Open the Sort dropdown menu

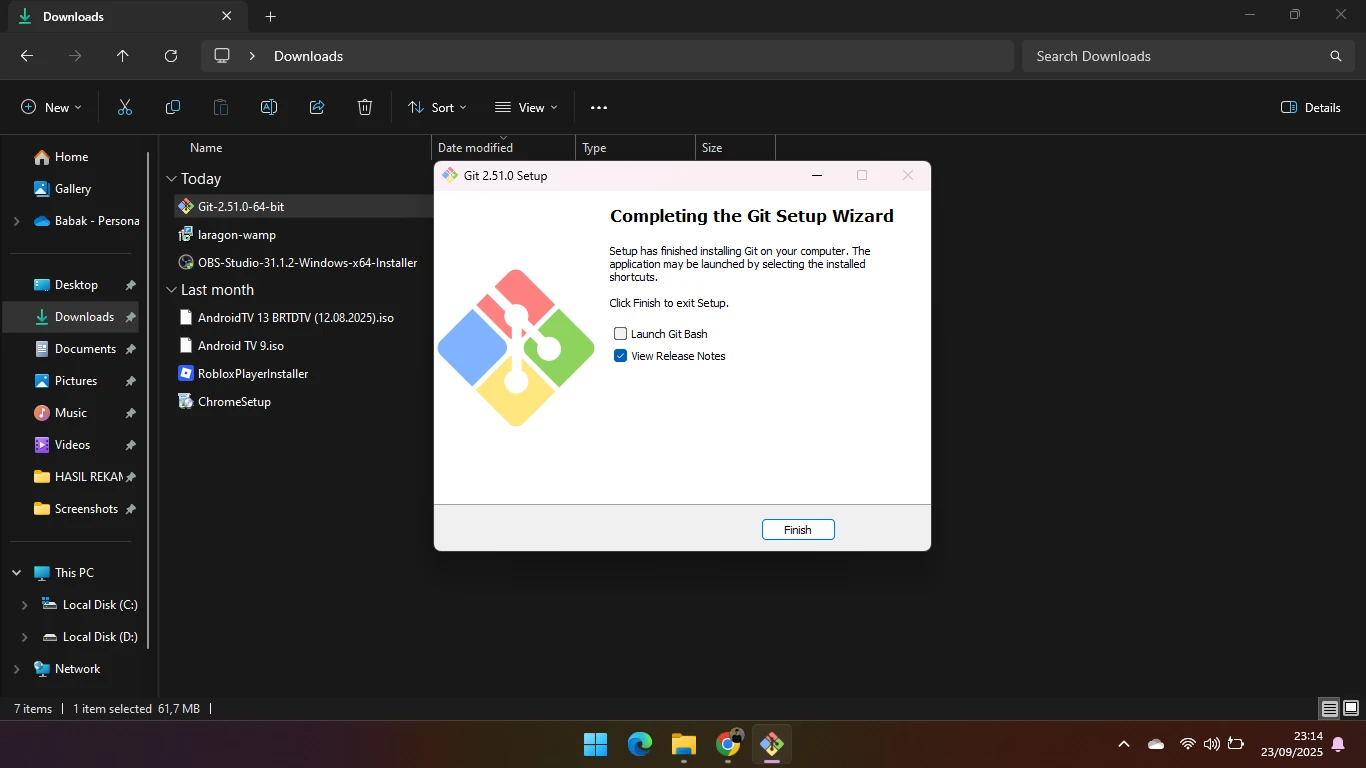pyautogui.click(x=437, y=107)
